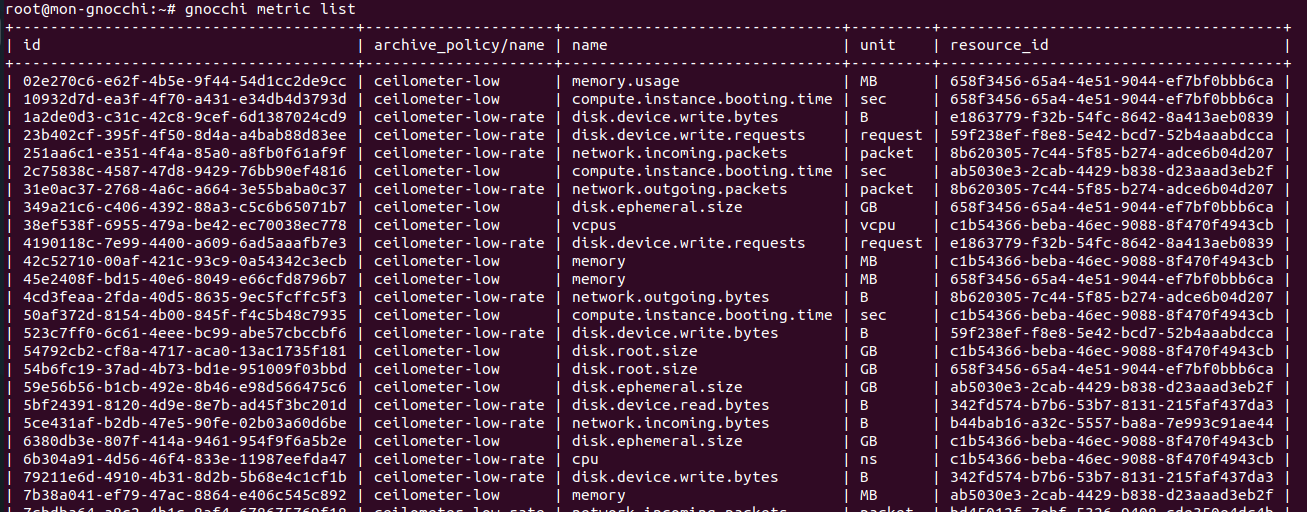The width and height of the screenshot is (1307, 512).
Task: Click resource id starting with b44bab16
Action: tap(1111, 423)
